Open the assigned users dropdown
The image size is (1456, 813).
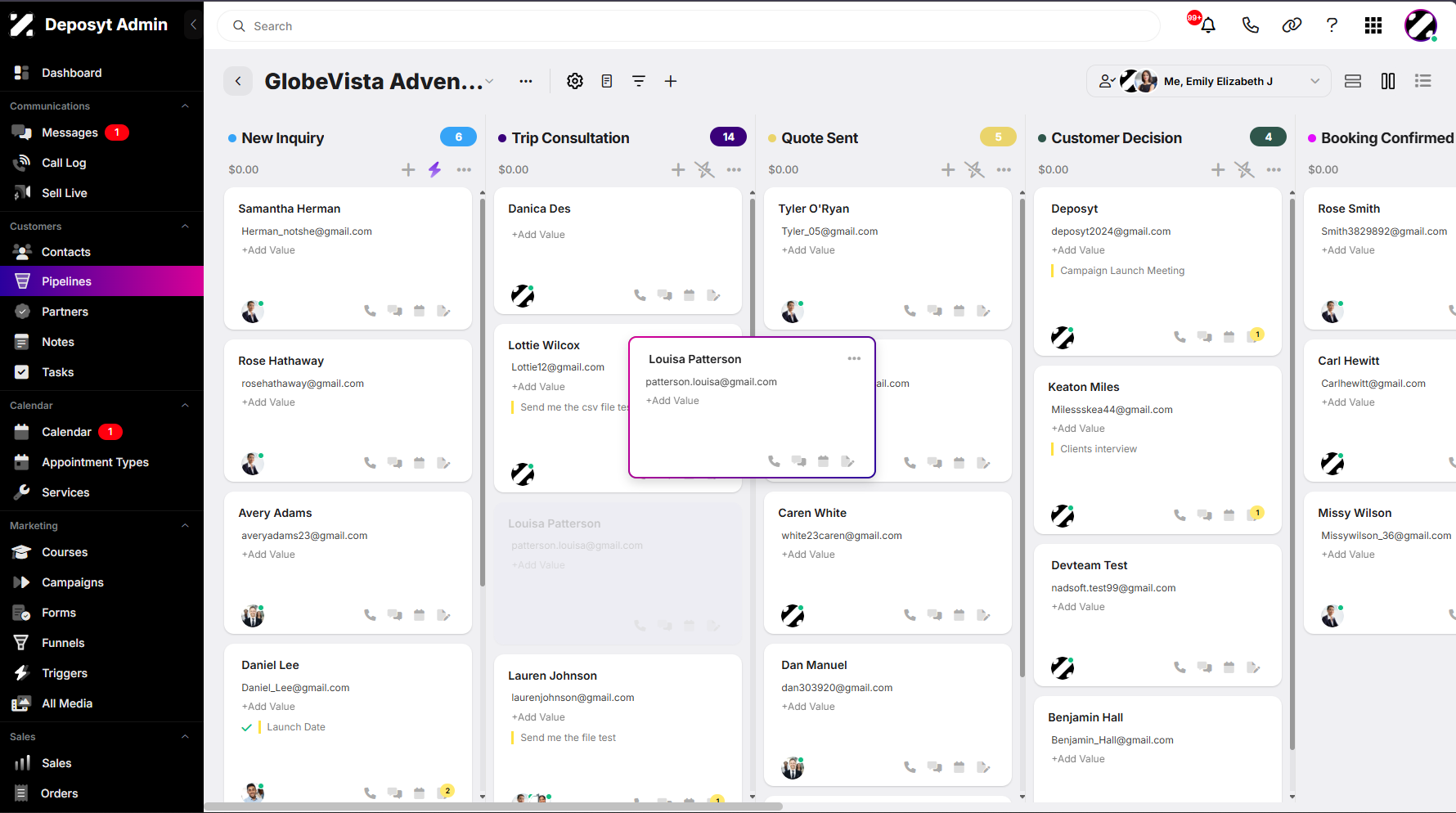(x=1209, y=81)
